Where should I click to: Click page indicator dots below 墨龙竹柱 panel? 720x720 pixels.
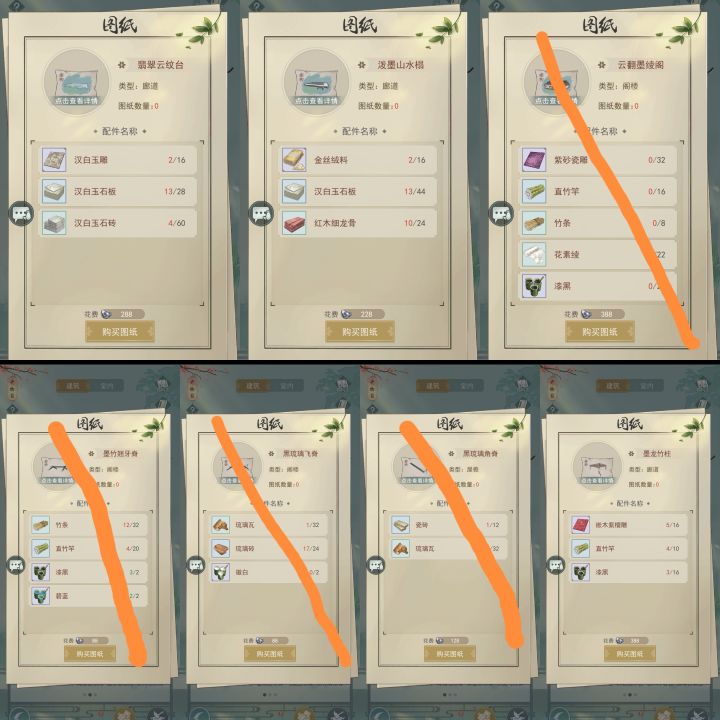[x=630, y=695]
